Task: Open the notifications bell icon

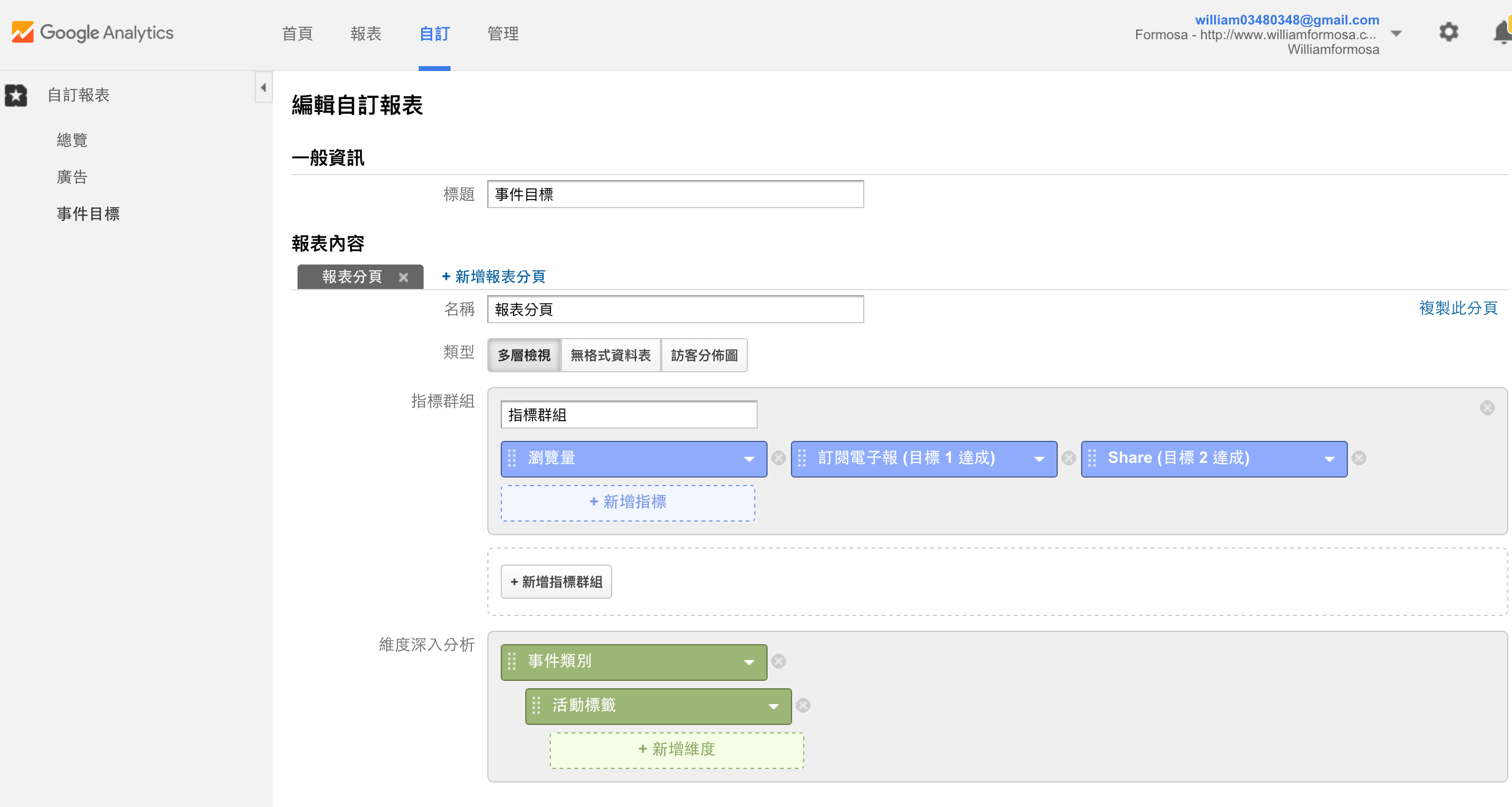Action: pos(1502,32)
